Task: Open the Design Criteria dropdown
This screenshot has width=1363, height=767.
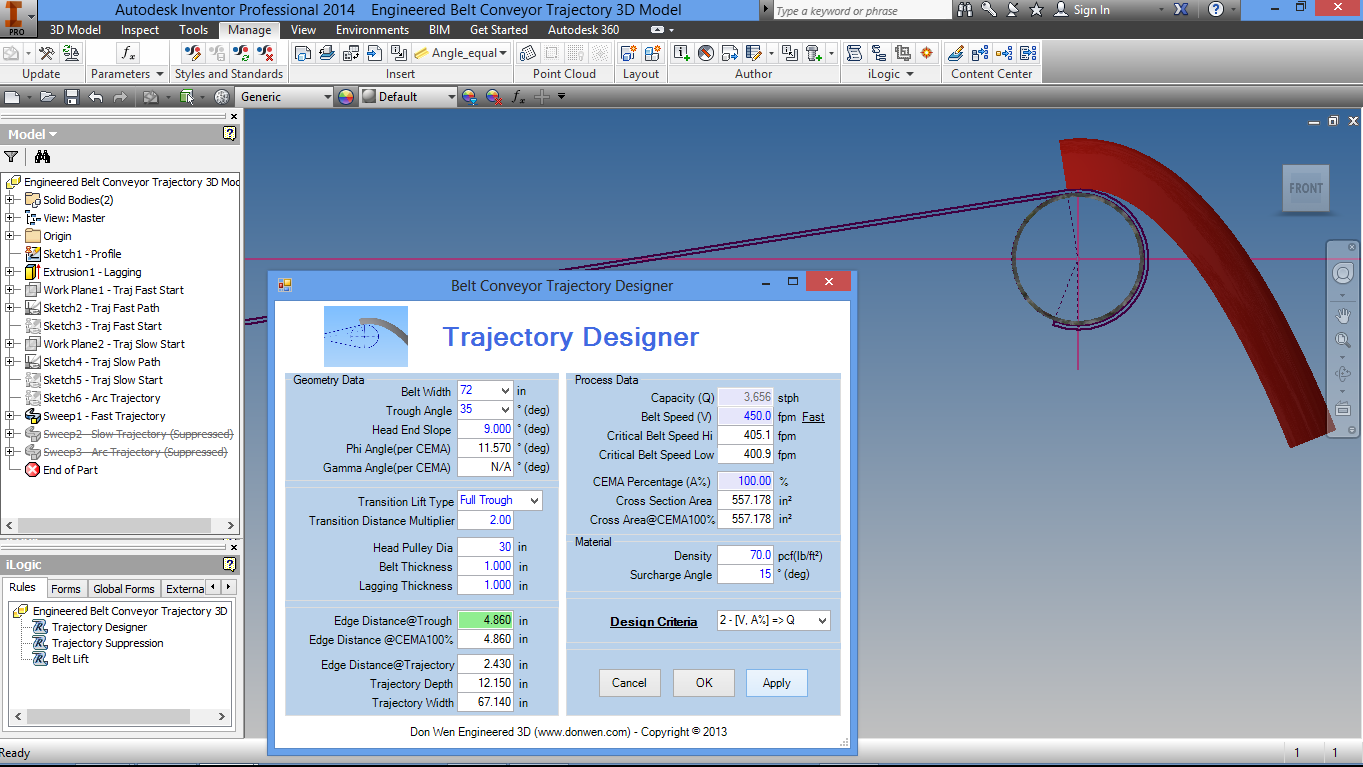Action: click(822, 621)
